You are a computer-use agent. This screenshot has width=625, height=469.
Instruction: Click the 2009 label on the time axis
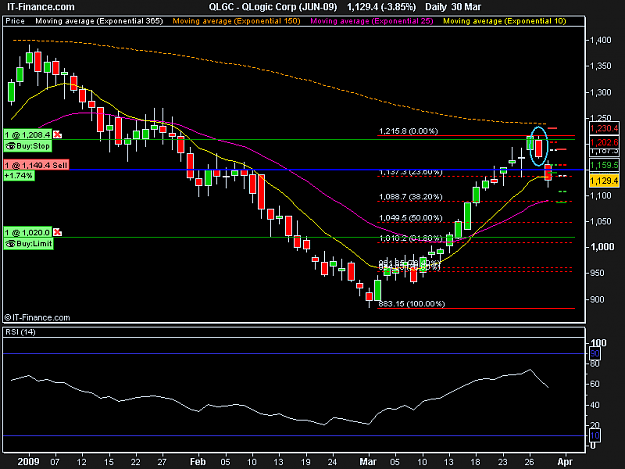tap(28, 461)
